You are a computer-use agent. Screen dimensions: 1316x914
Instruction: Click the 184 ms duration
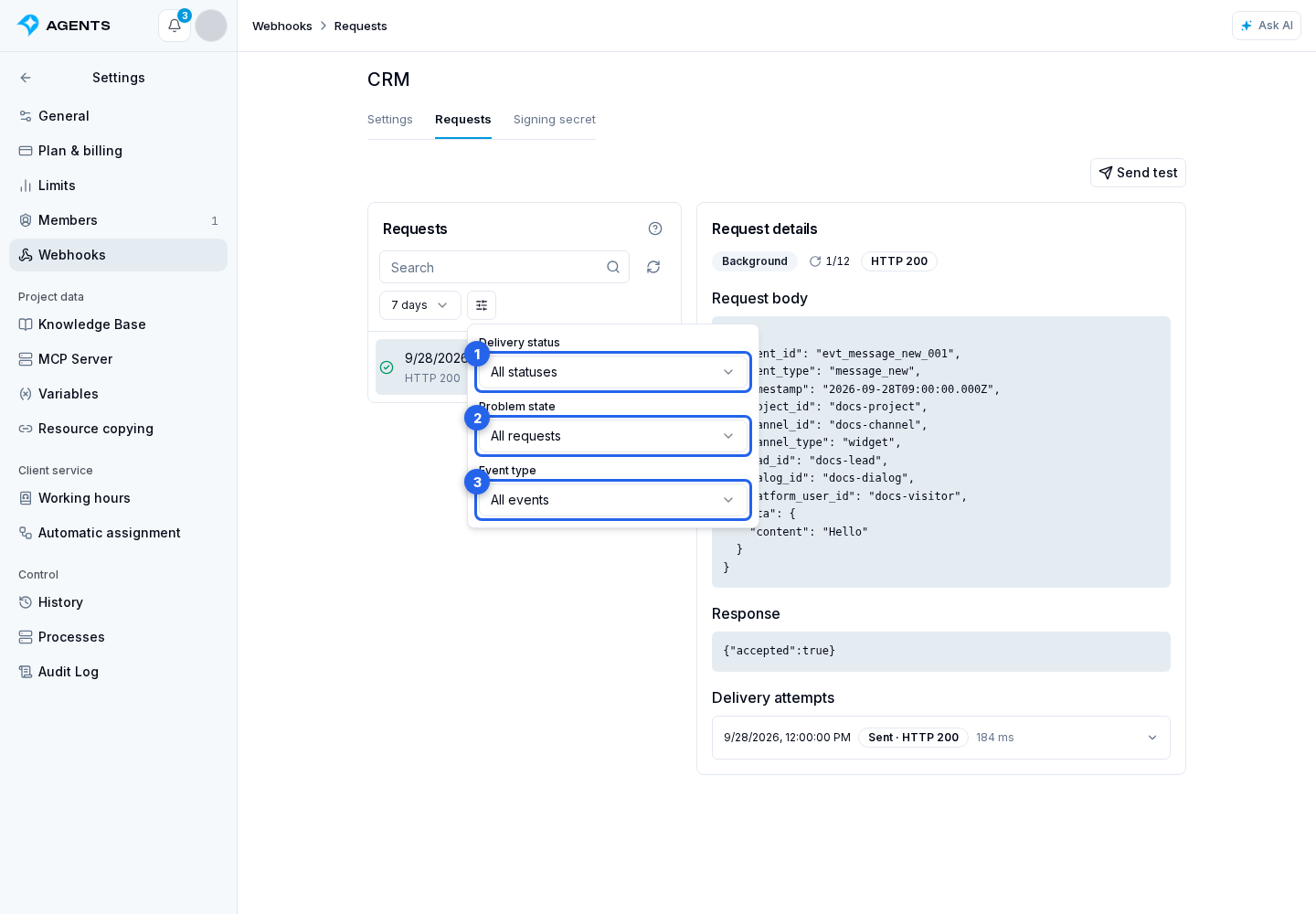(995, 738)
